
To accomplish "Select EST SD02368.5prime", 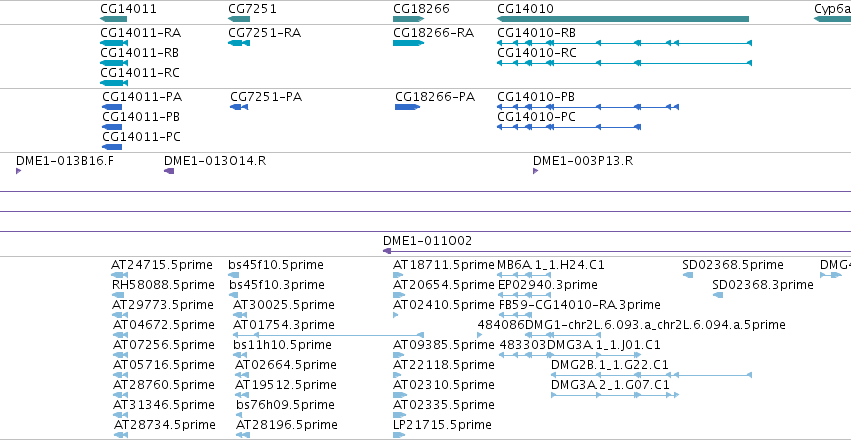I will coord(733,265).
